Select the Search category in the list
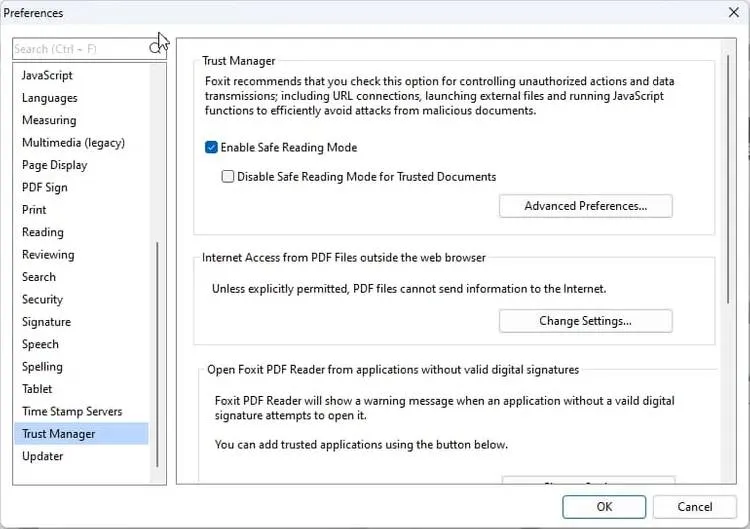 81,277
